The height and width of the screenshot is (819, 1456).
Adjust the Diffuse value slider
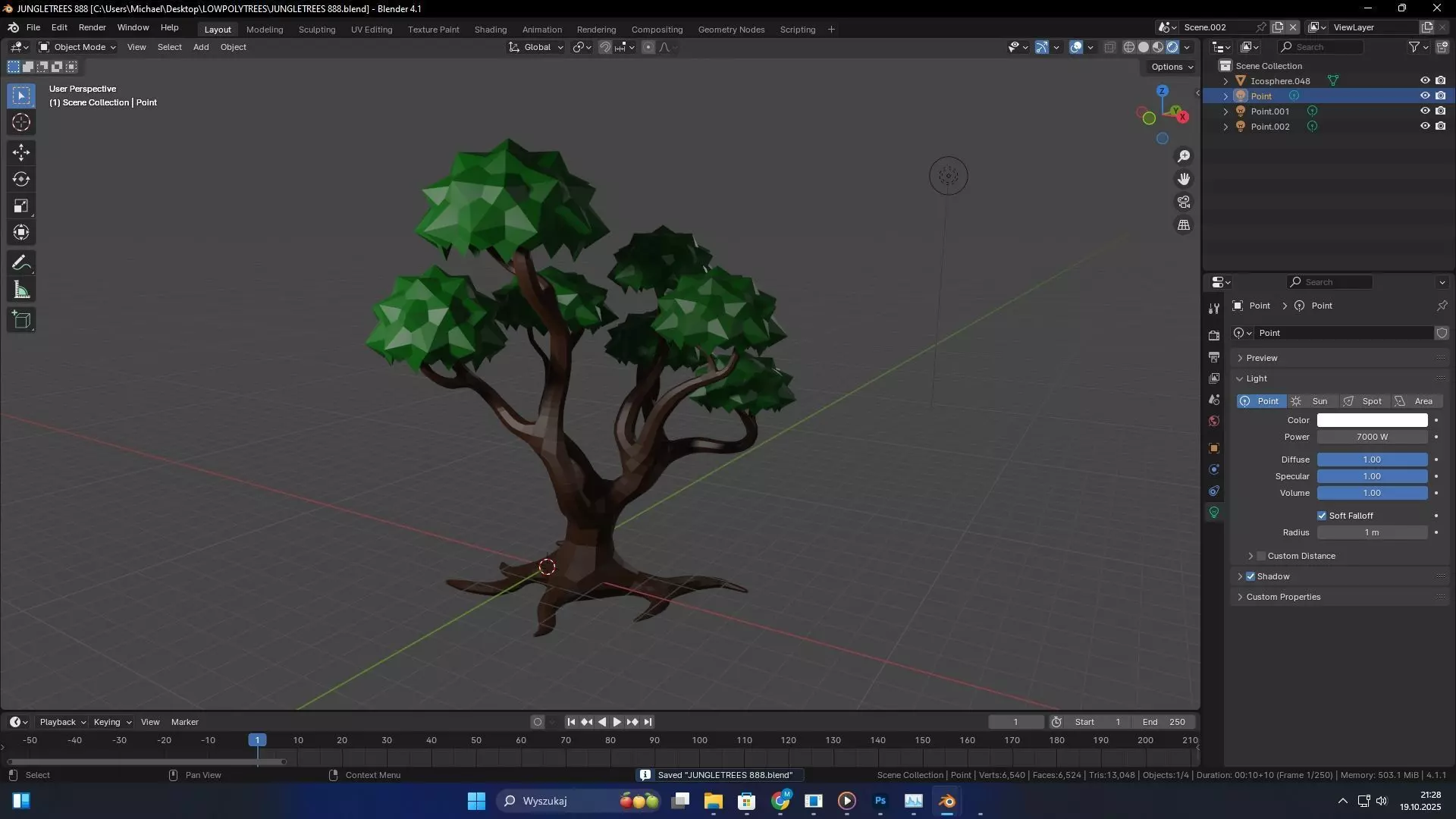(1372, 460)
